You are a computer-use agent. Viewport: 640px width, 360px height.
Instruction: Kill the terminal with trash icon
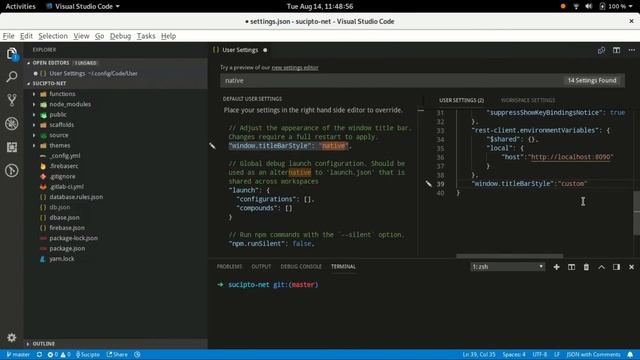(x=586, y=267)
